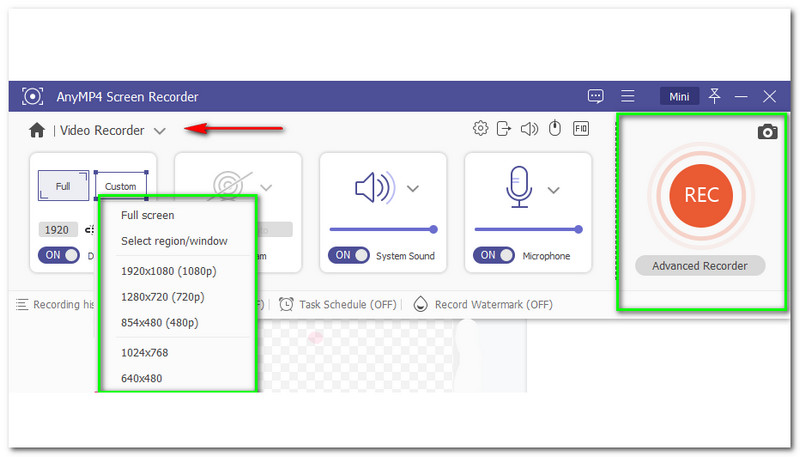Screen dimensions: 800x457
Task: Select Custom recording area
Action: (121, 186)
